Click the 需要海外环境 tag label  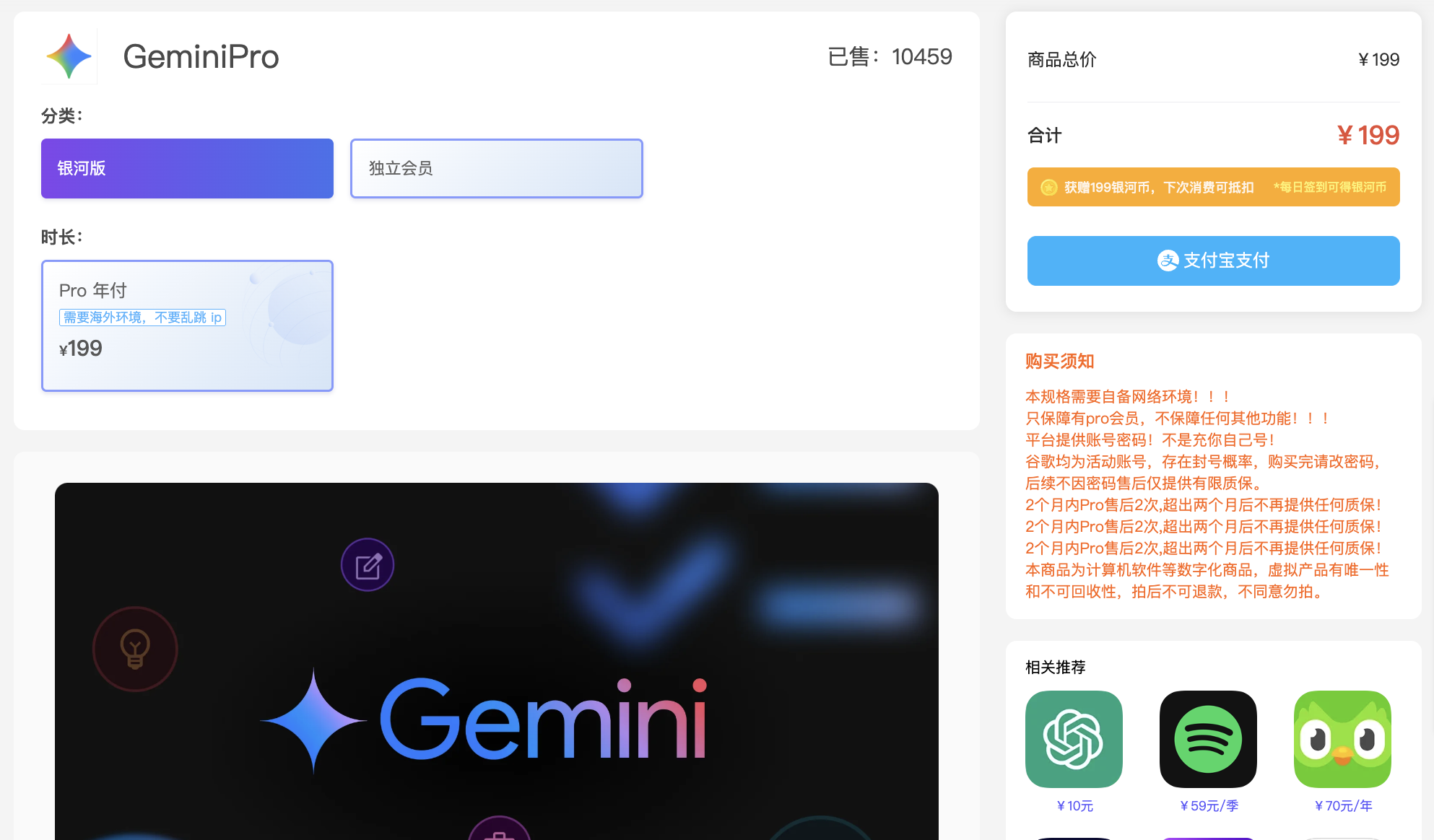tap(142, 318)
